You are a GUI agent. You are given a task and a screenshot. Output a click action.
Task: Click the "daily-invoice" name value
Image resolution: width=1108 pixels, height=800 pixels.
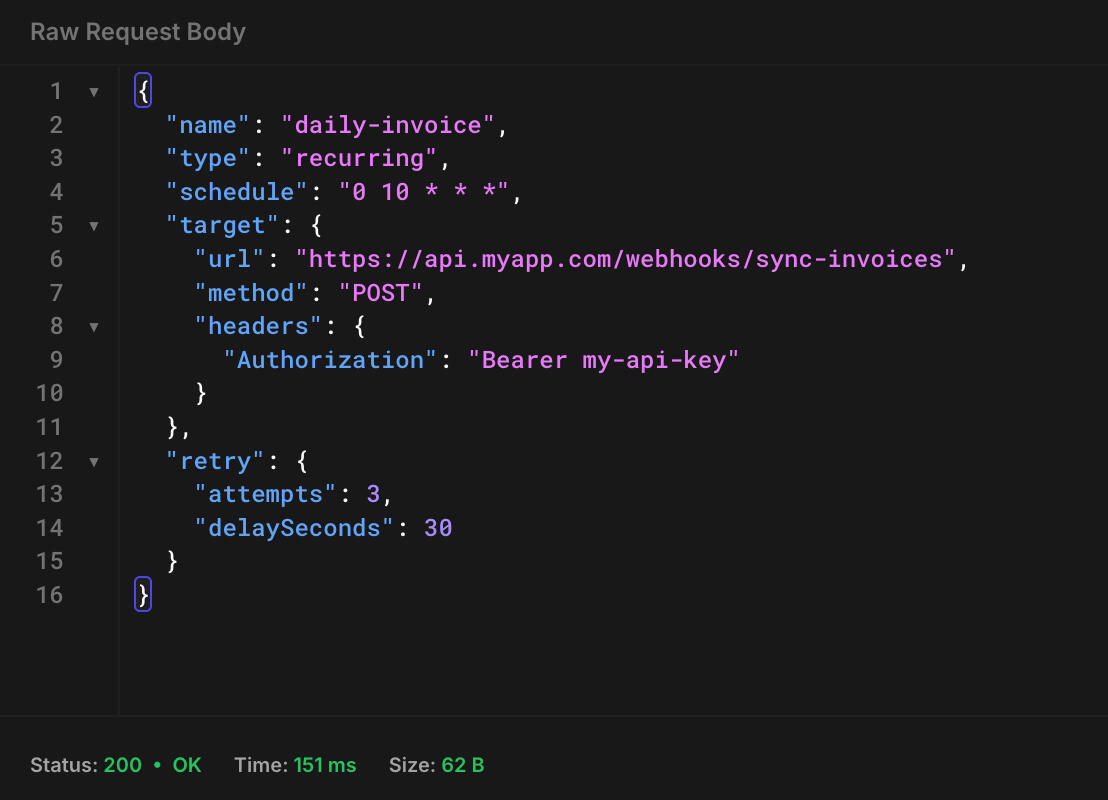[388, 125]
